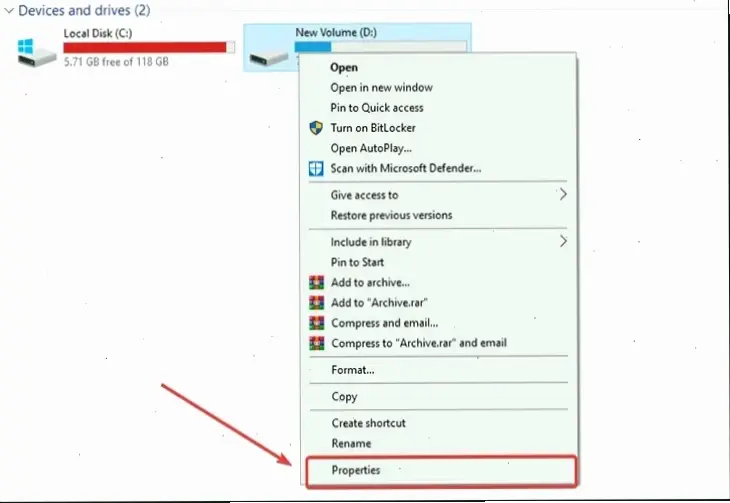730x503 pixels.
Task: Click the BitLocker shield icon
Action: [316, 128]
